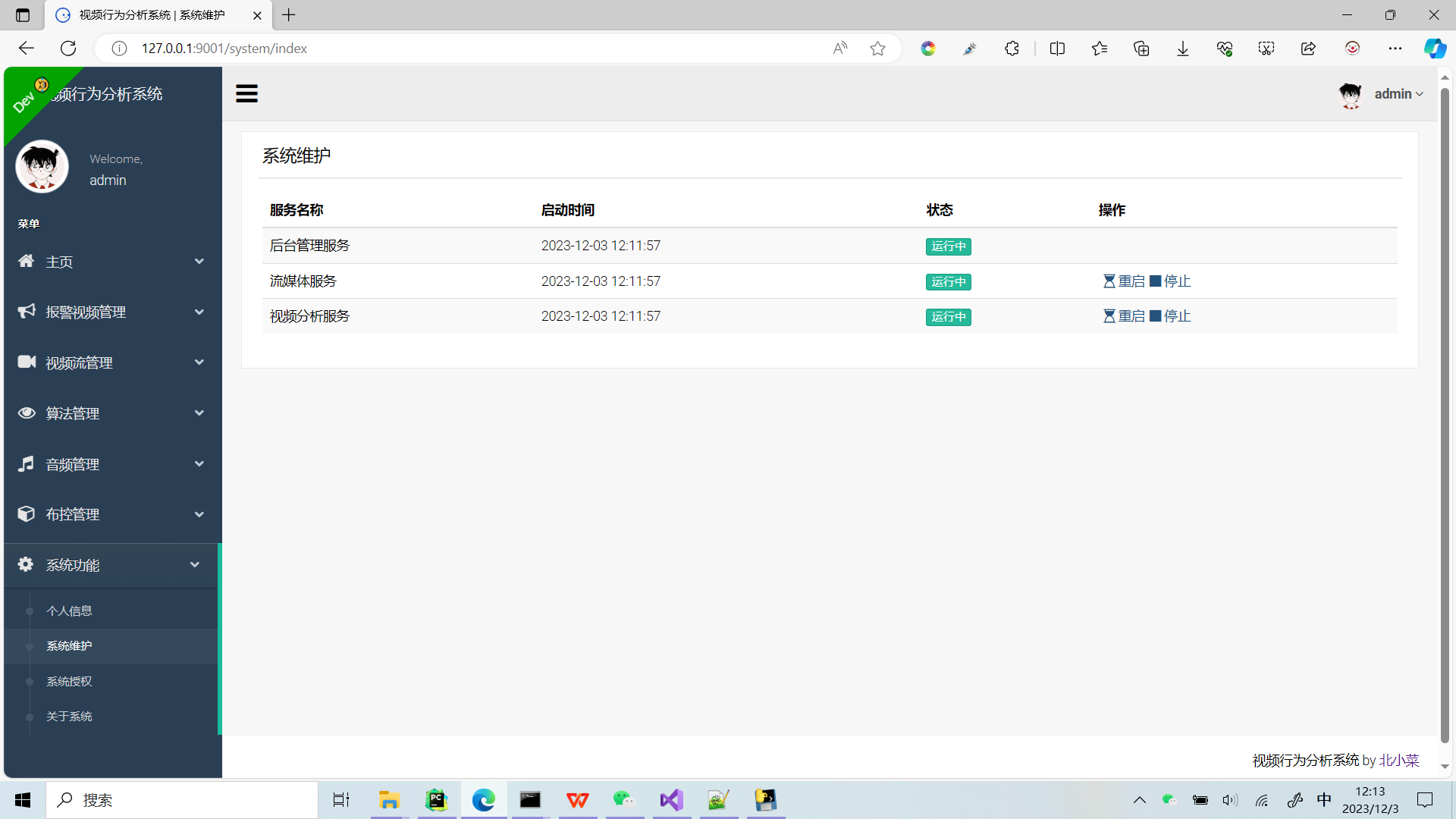Click the Windows taskbar search box
This screenshot has width=1456, height=819.
182,800
